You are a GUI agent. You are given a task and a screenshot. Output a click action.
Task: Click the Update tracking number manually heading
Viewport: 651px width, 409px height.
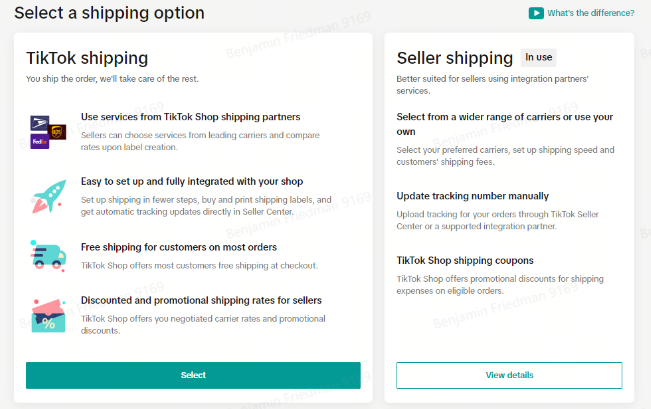pos(472,196)
